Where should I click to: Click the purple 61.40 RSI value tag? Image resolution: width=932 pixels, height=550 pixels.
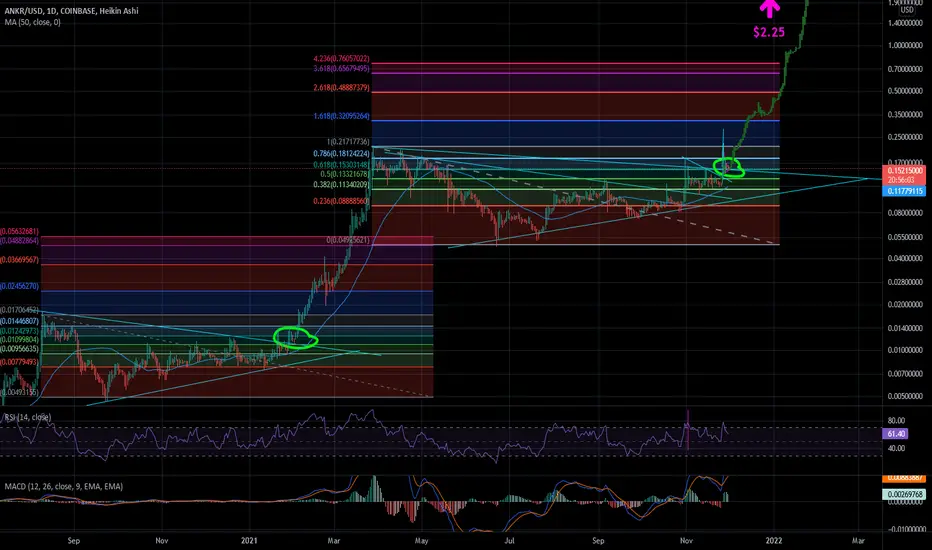pos(896,434)
